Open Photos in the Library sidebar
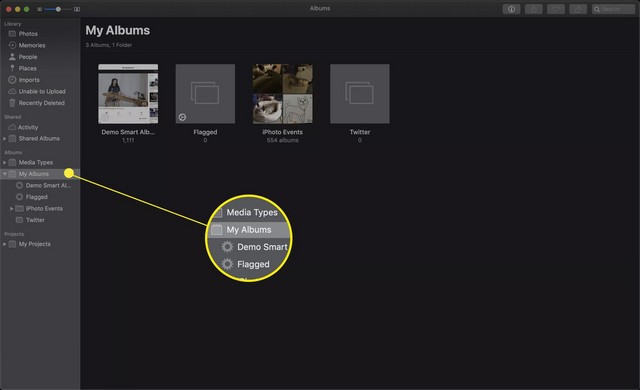The height and width of the screenshot is (390, 640). pos(40,34)
